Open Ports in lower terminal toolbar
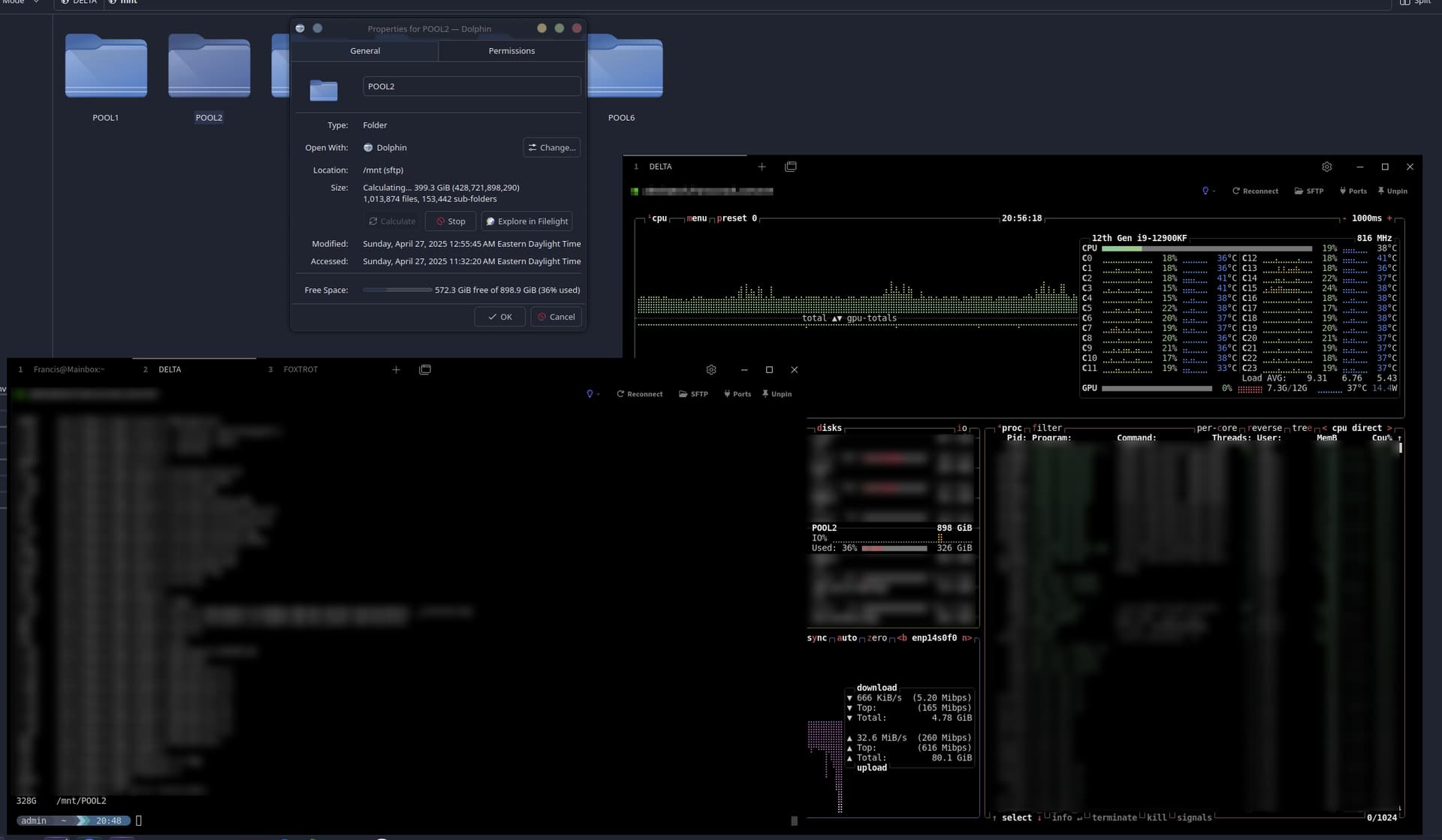Viewport: 1442px width, 840px height. [737, 394]
